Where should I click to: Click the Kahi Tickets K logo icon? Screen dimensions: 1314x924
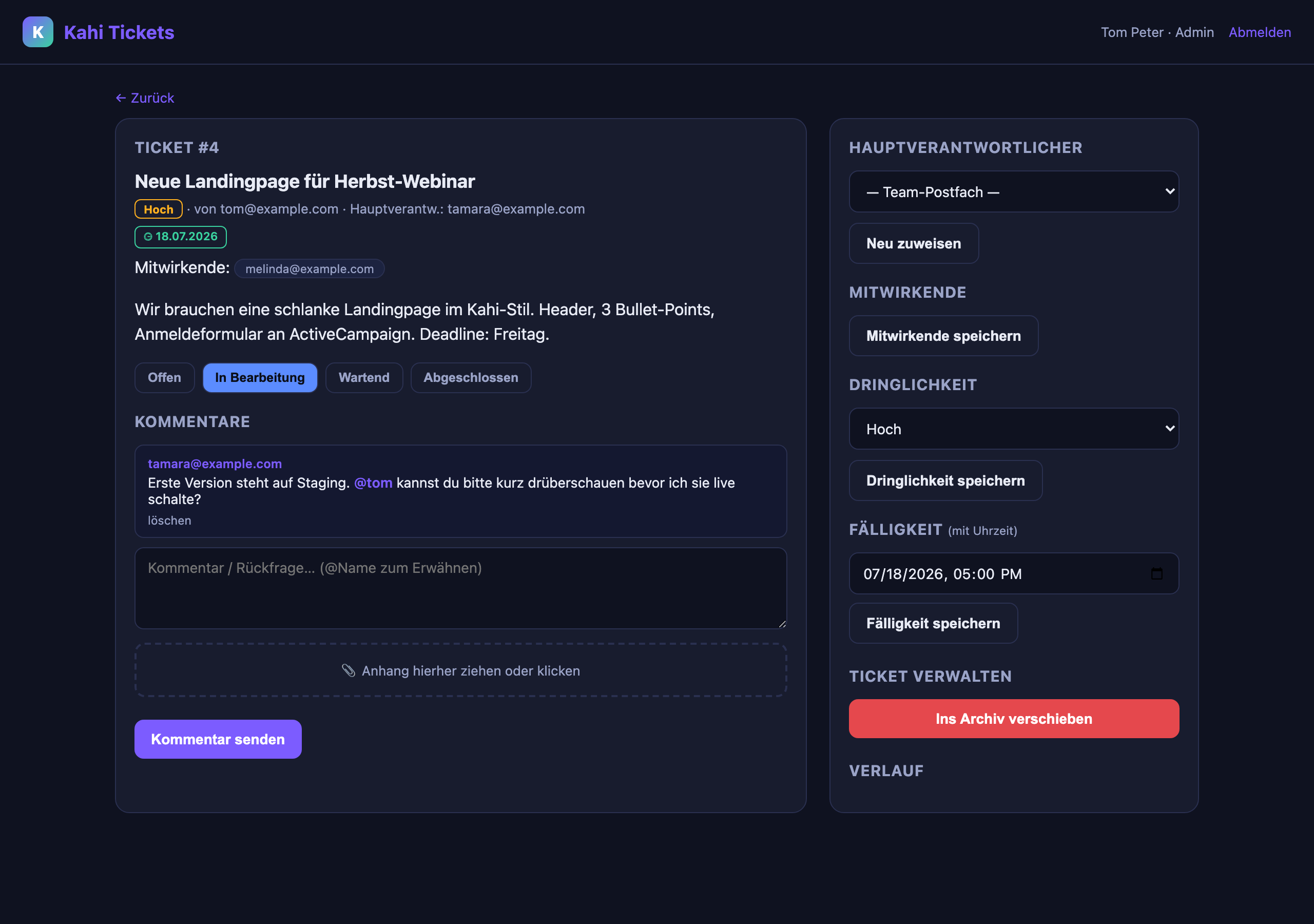coord(38,32)
